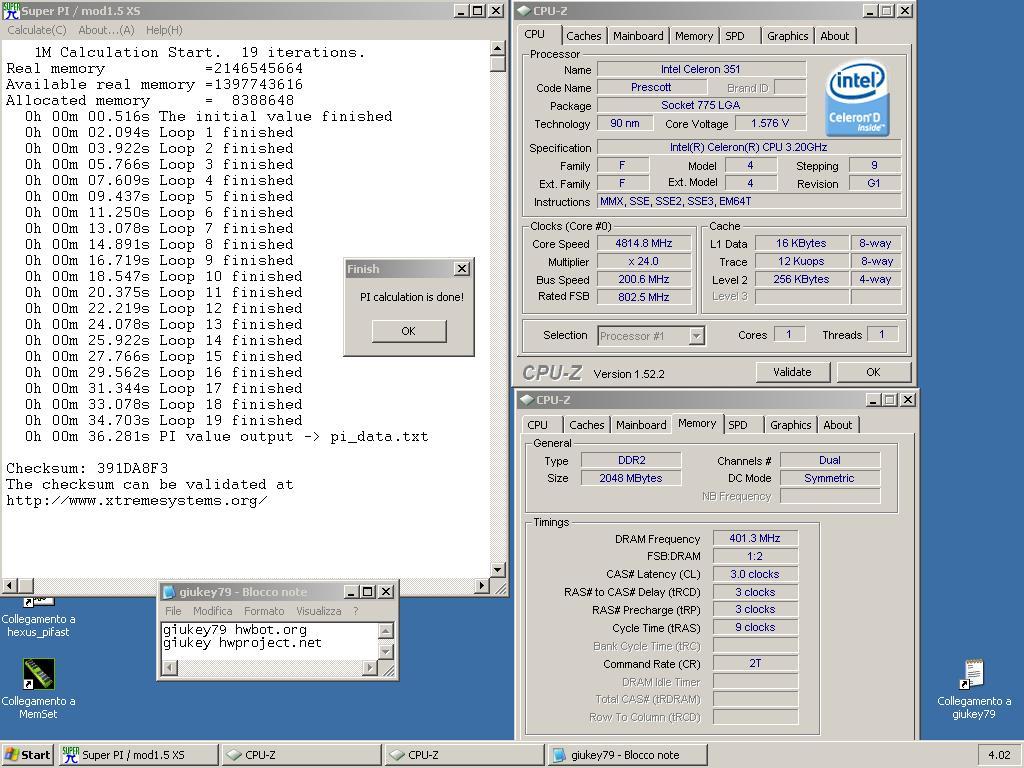Click the Core Voltage value 1.576 V
Image resolution: width=1024 pixels, height=768 pixels.
click(x=770, y=123)
